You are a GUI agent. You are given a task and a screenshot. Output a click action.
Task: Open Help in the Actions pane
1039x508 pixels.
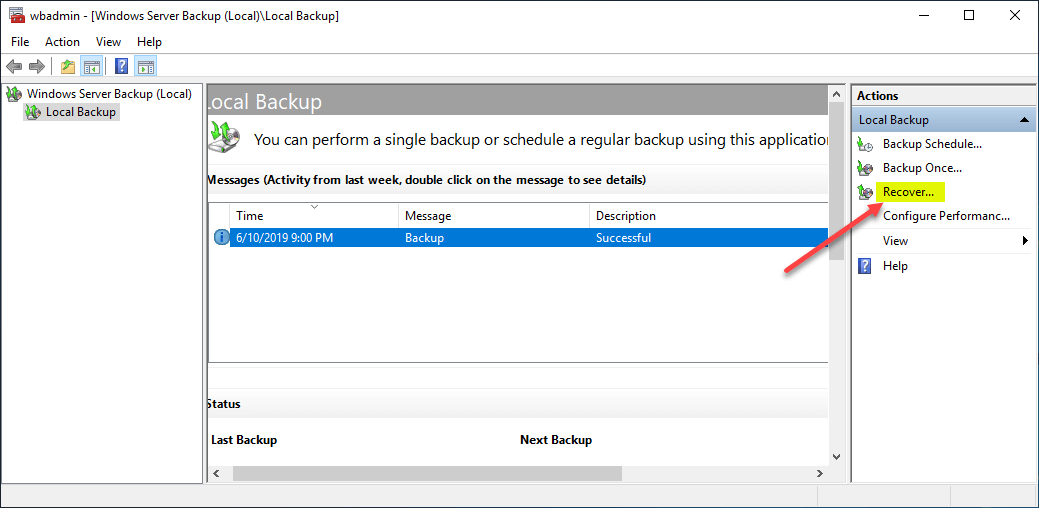click(x=895, y=266)
